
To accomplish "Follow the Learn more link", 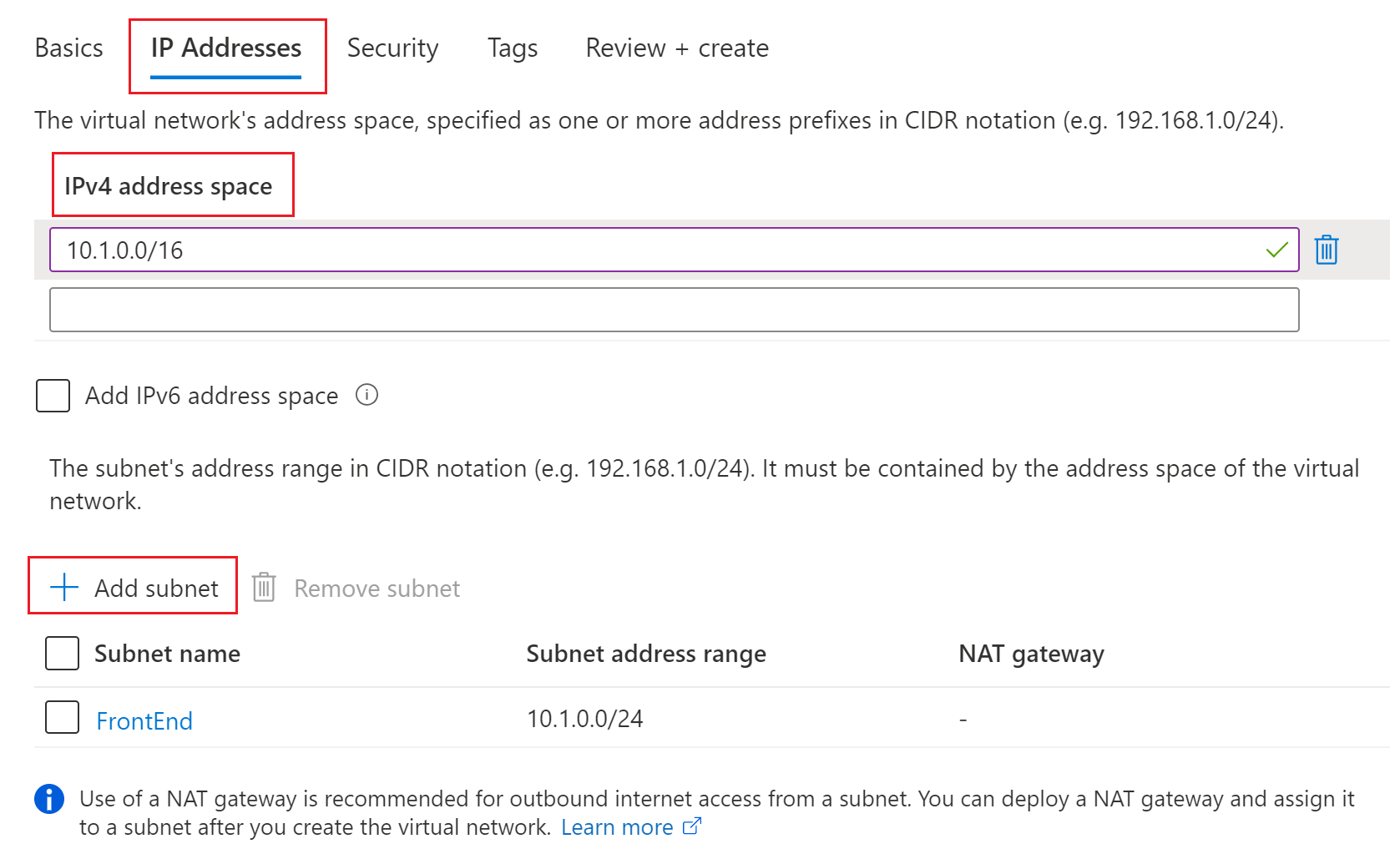I will pyautogui.click(x=617, y=827).
